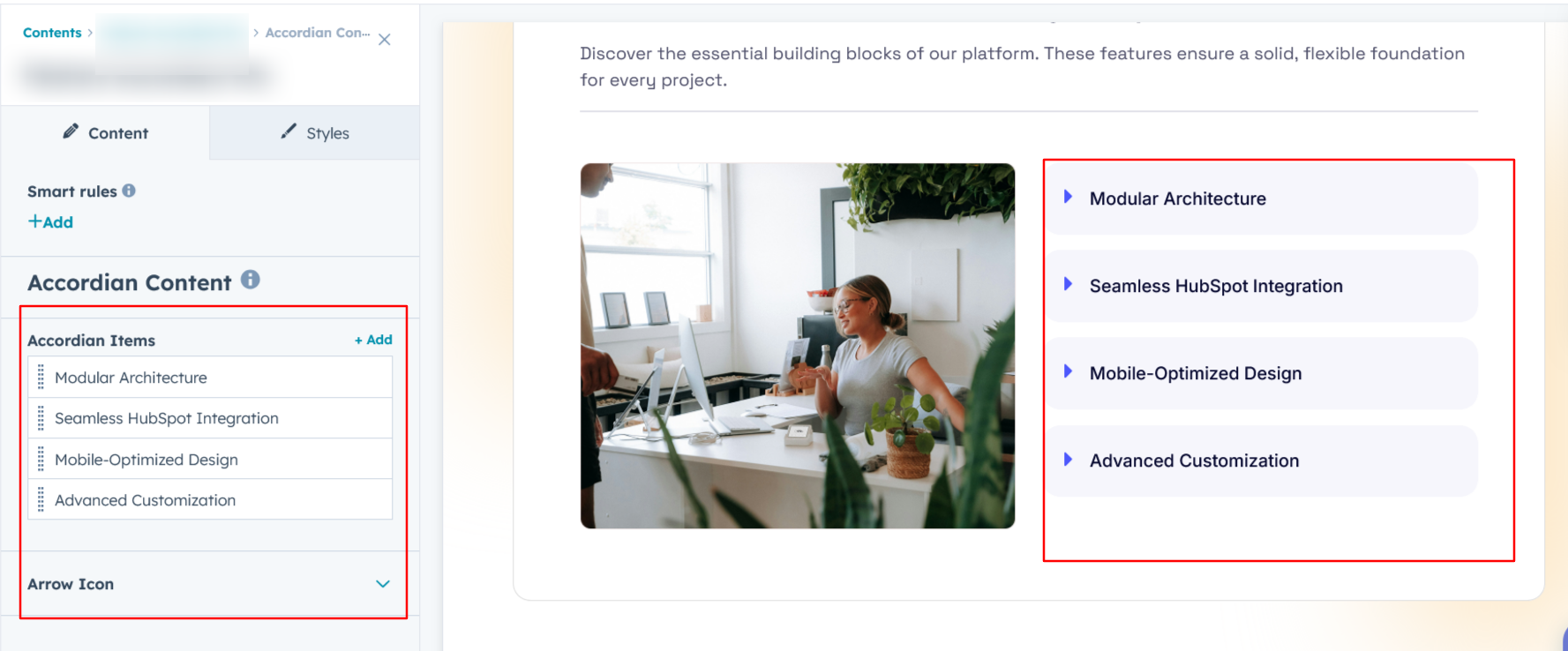The width and height of the screenshot is (1568, 651).
Task: Open Advanced Customization item in sidebar list
Action: point(145,500)
